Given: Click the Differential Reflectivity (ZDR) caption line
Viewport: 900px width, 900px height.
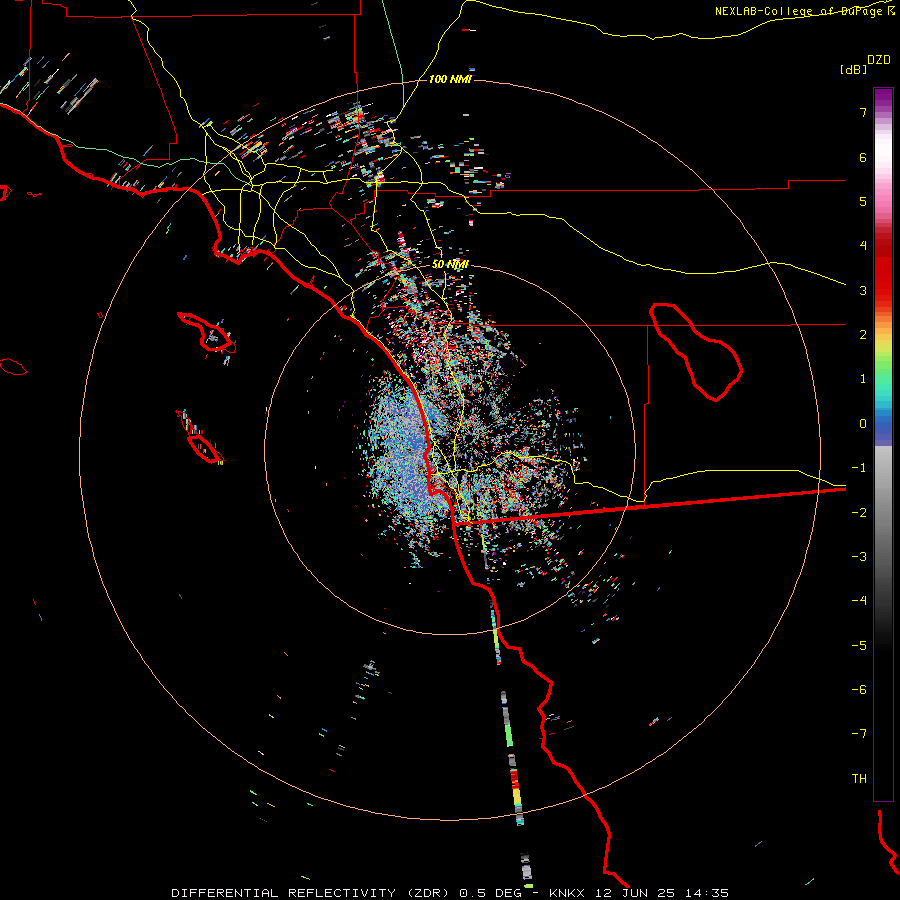Looking at the screenshot, I should (x=450, y=893).
